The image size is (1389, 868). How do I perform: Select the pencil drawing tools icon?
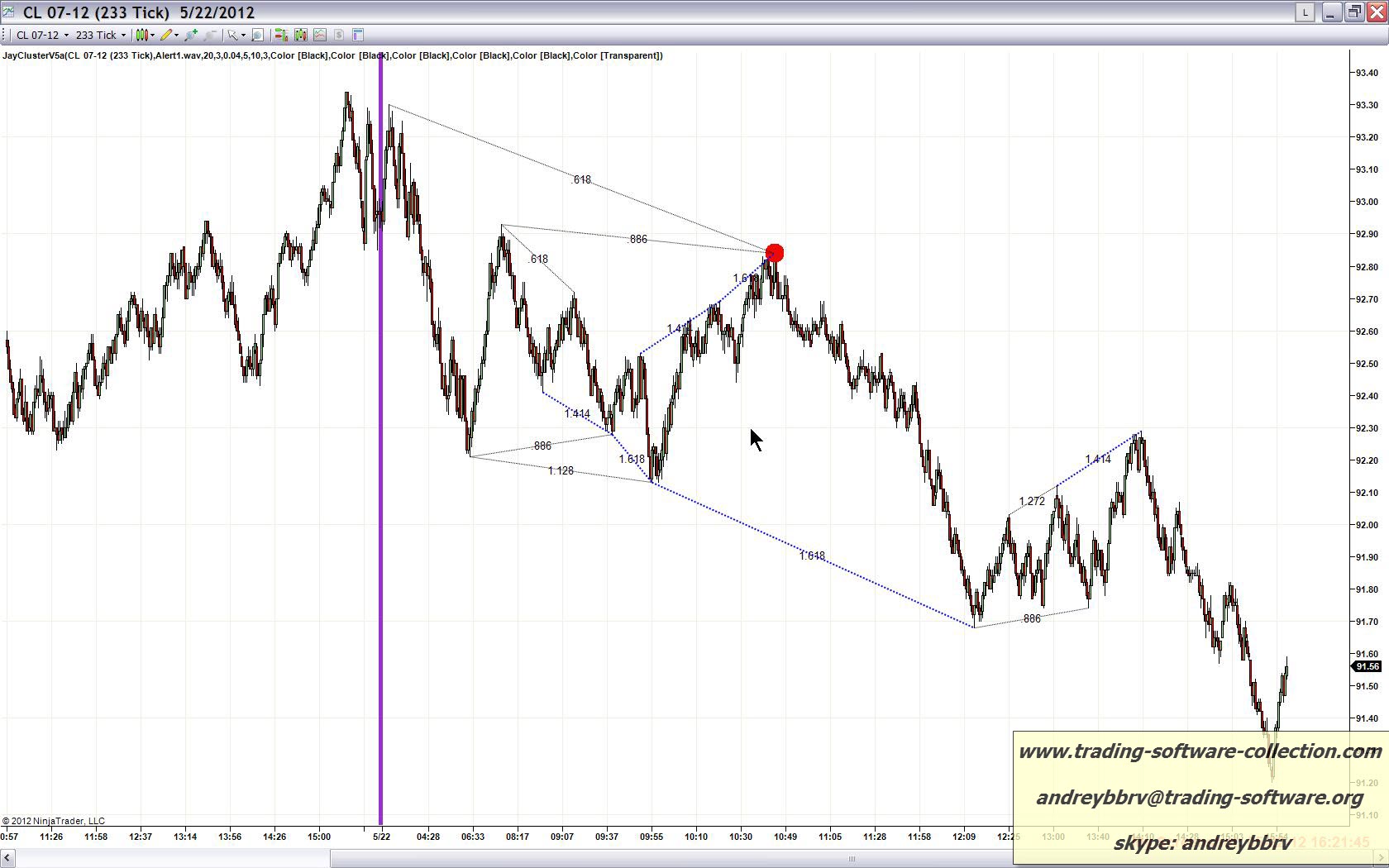pos(166,35)
